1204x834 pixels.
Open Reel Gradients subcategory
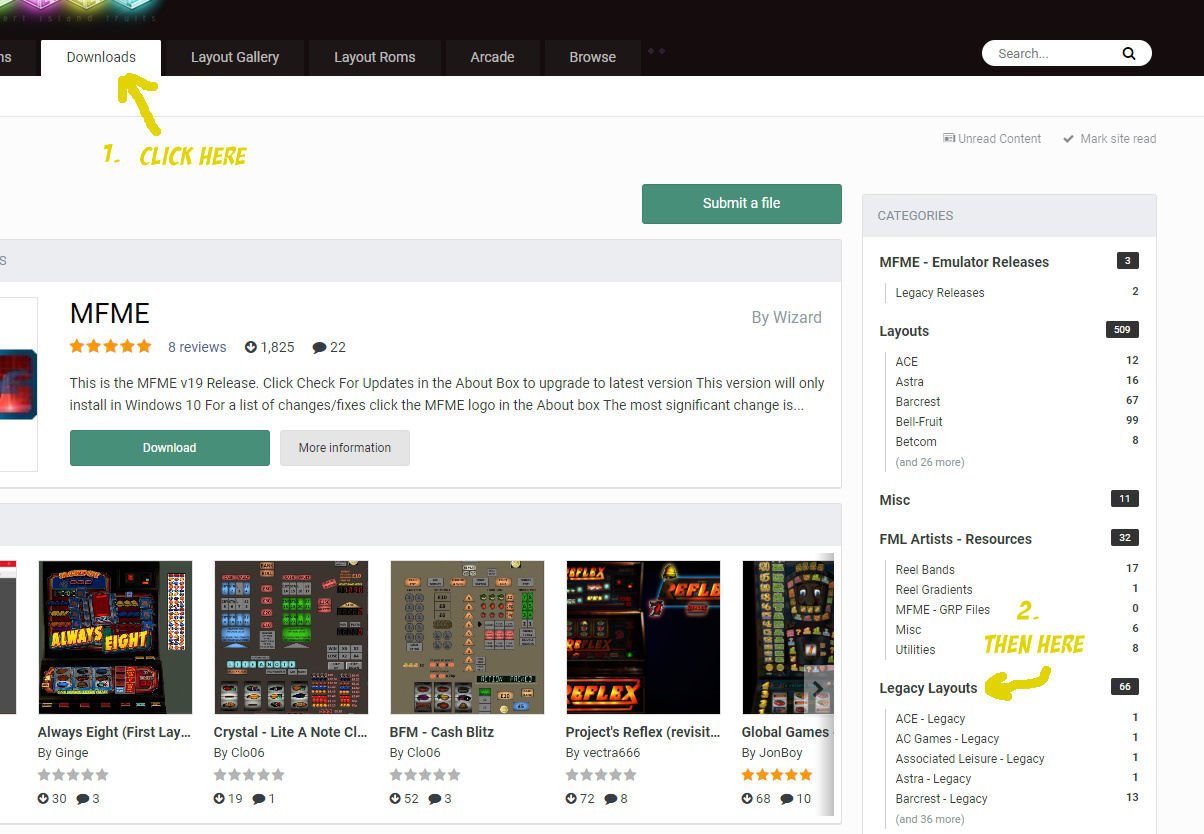[934, 590]
